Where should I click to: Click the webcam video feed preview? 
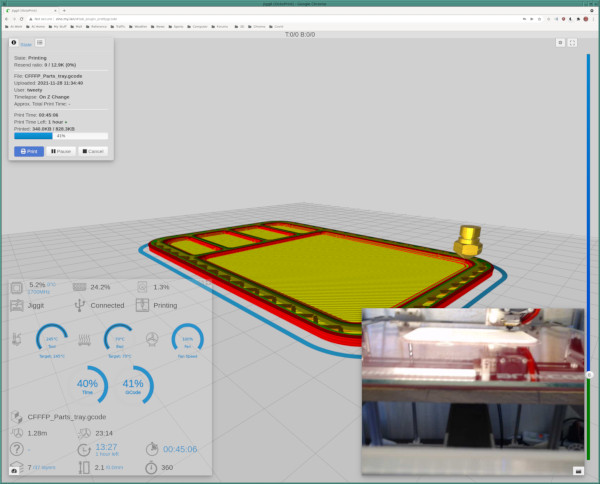pyautogui.click(x=473, y=392)
